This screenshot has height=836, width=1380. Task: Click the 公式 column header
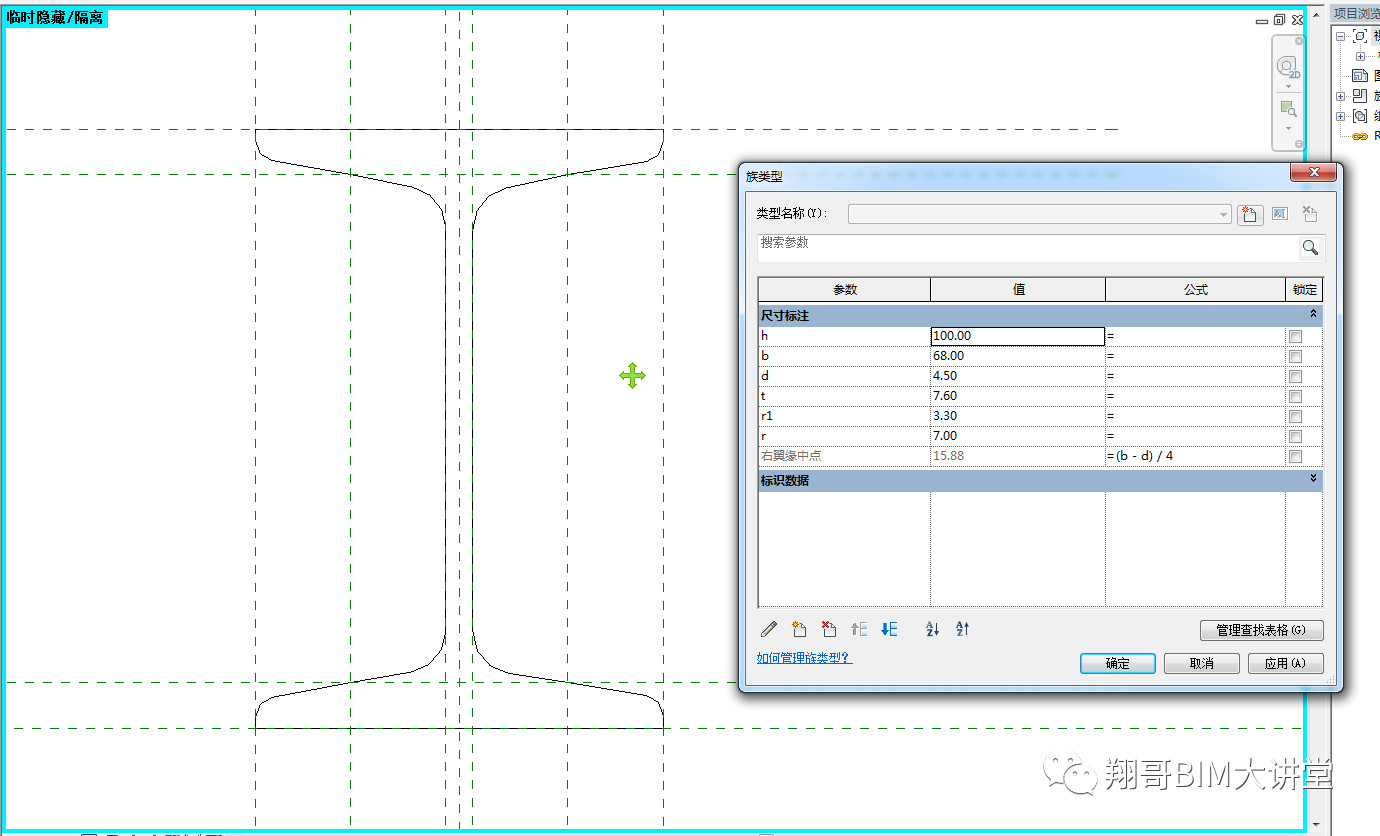coord(1195,289)
